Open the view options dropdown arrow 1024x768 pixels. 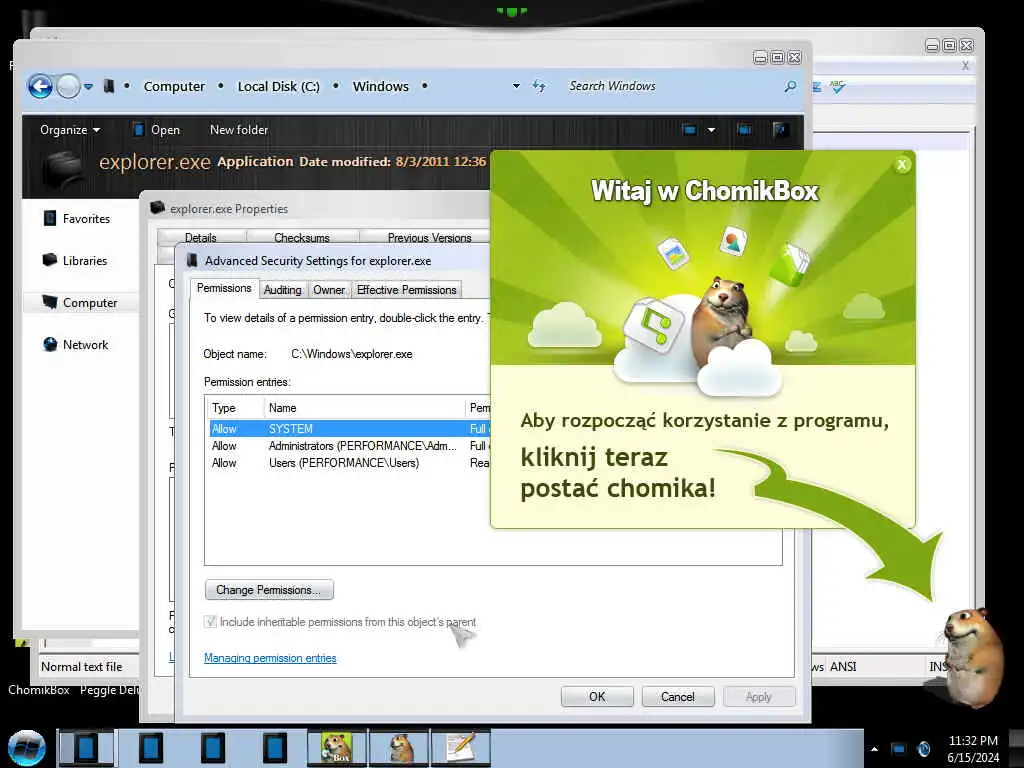(711, 129)
